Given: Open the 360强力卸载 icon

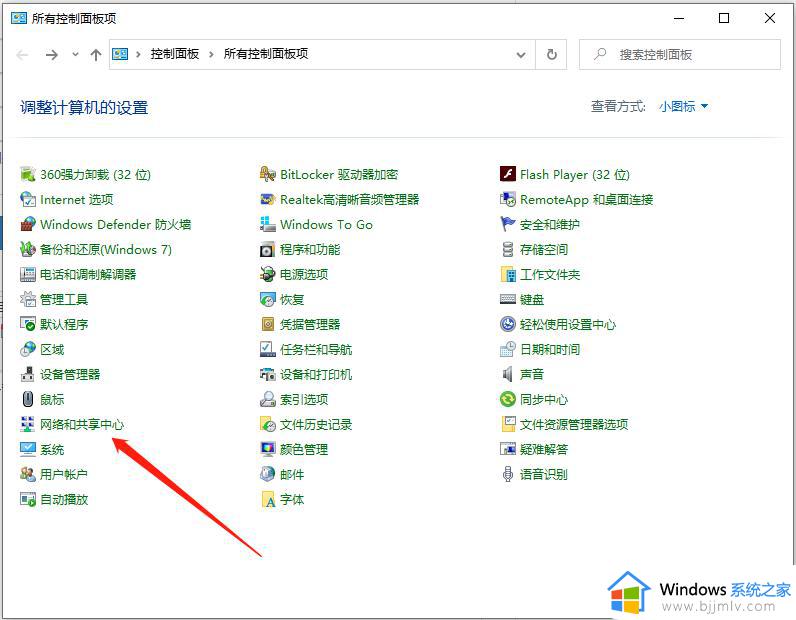Looking at the screenshot, I should pos(27,174).
